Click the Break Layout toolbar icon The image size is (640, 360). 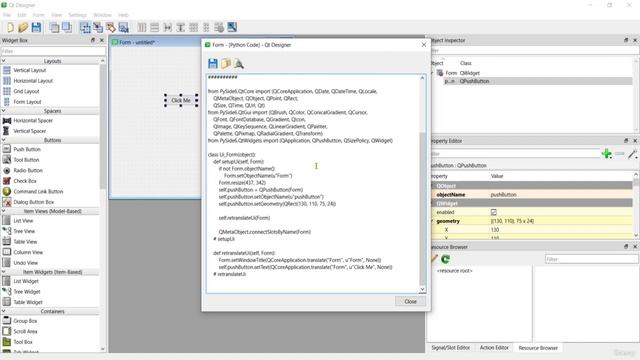coord(219,27)
